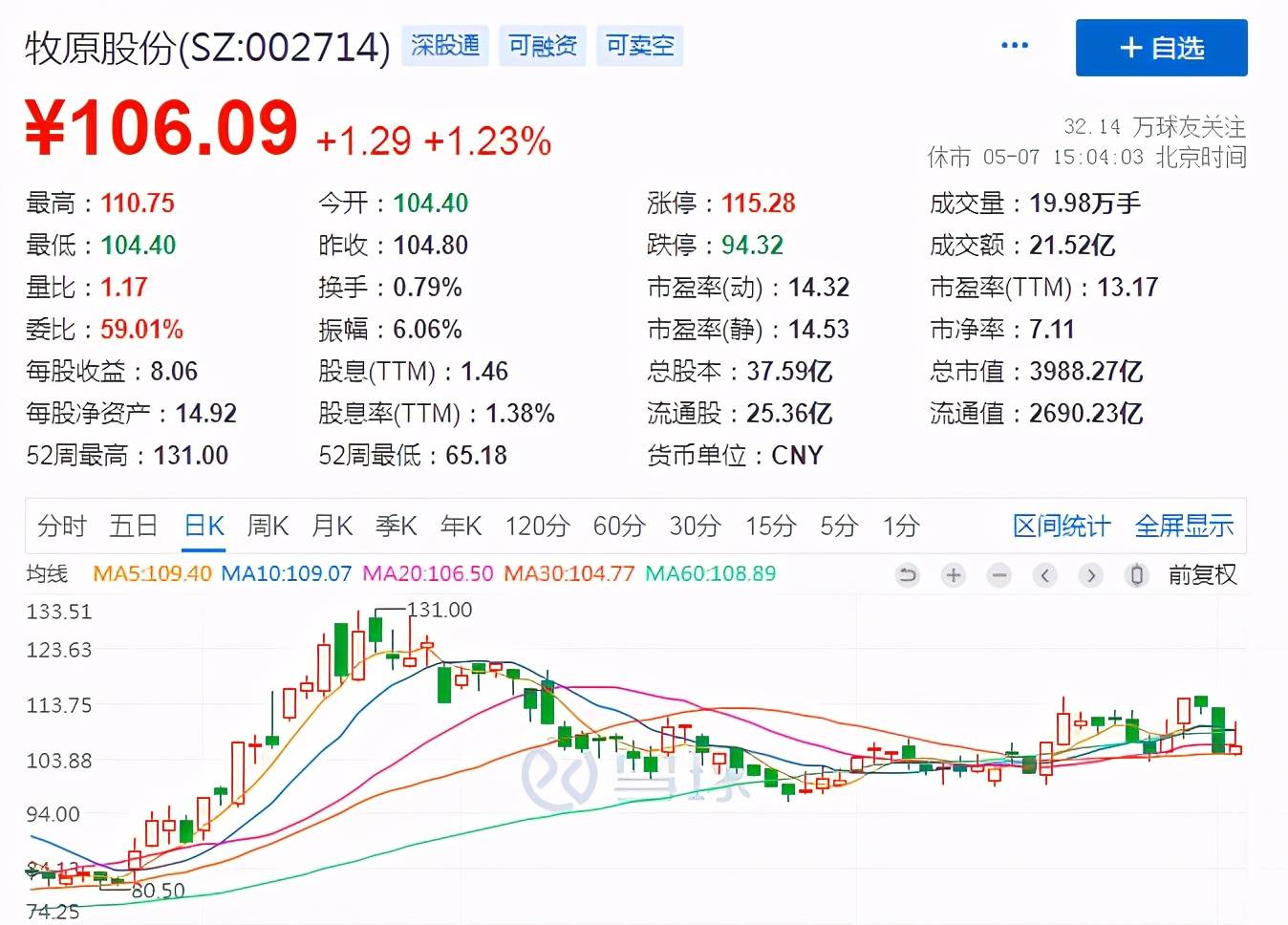Click 量比 value 1.17
Image resolution: width=1288 pixels, height=925 pixels.
point(124,287)
